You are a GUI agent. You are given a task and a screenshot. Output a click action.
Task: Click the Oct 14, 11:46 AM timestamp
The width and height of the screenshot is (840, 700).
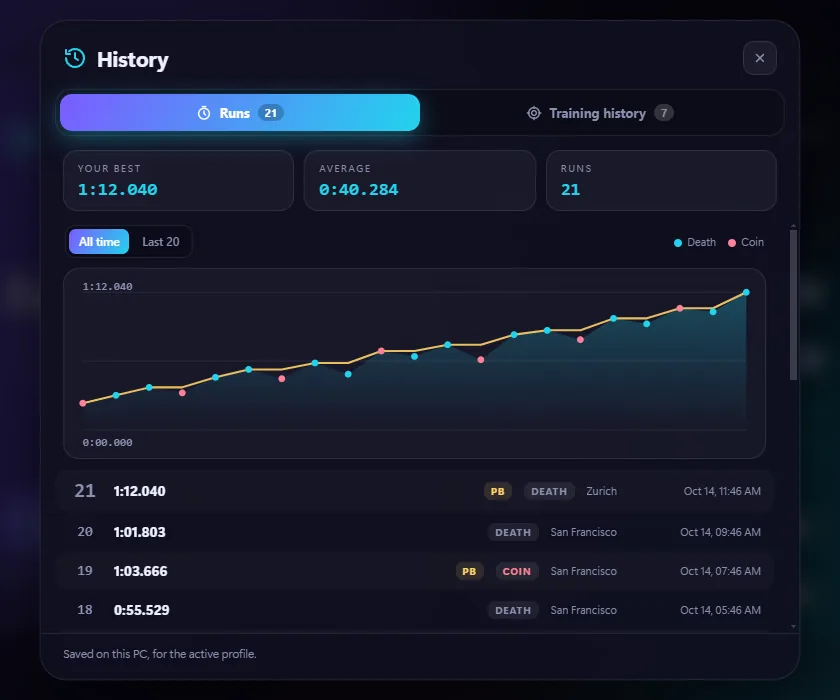point(722,491)
